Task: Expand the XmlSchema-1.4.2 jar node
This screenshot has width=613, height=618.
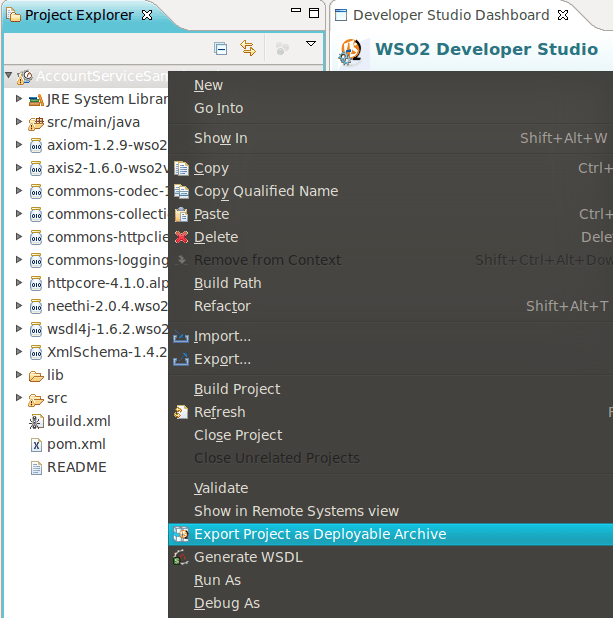Action: click(19, 351)
